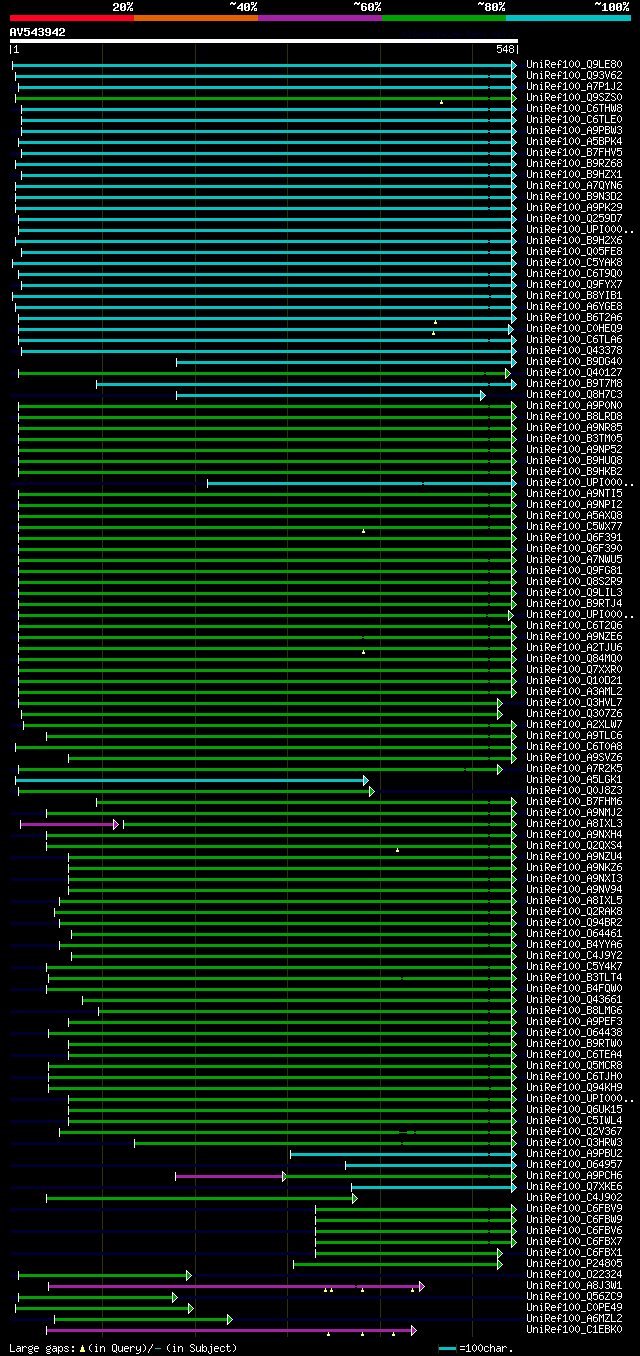Screen dimensions: 640x1356
Task: Open hit UniRef100_B9HZX1
Action: [574, 175]
